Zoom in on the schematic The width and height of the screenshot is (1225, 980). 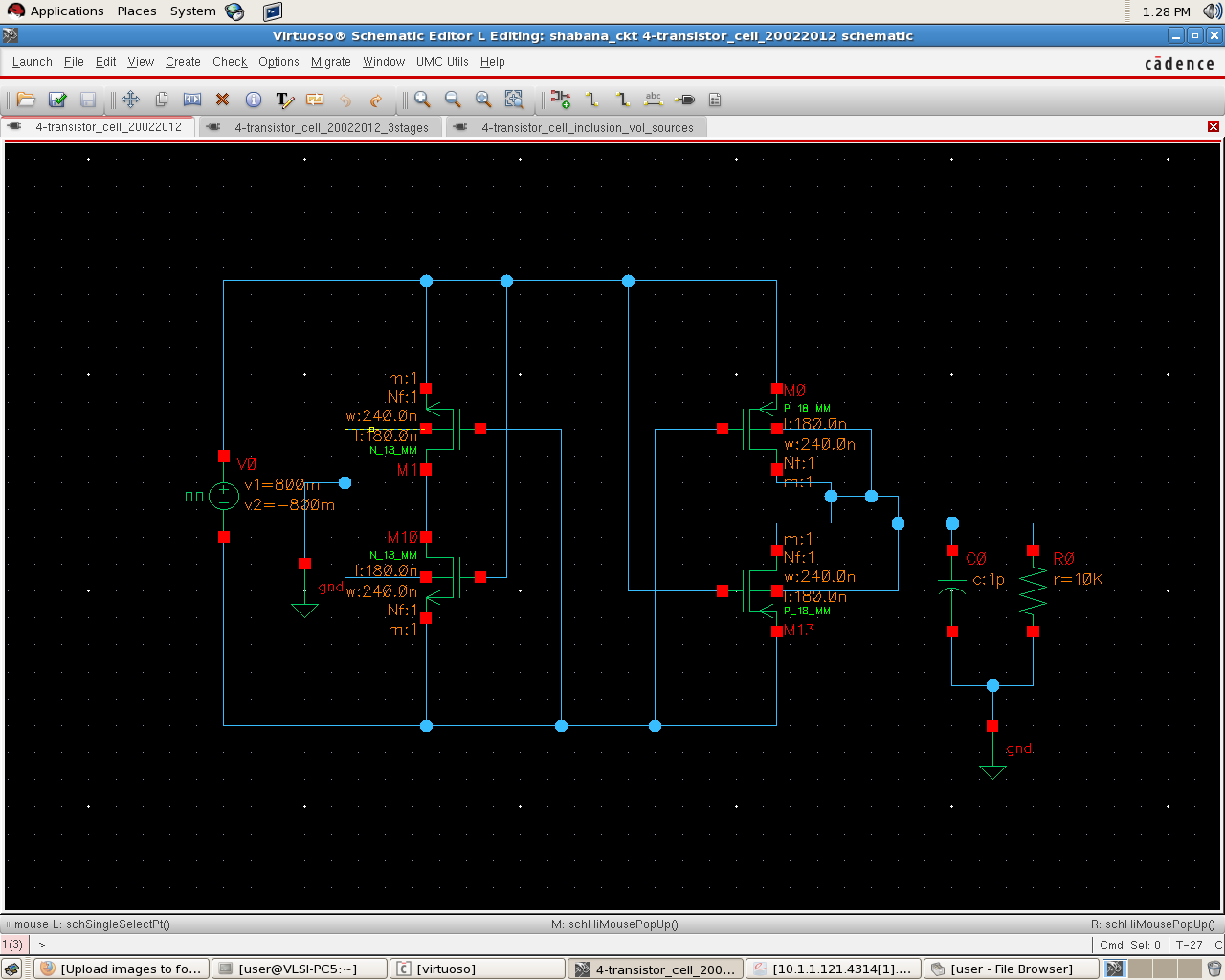coord(421,100)
